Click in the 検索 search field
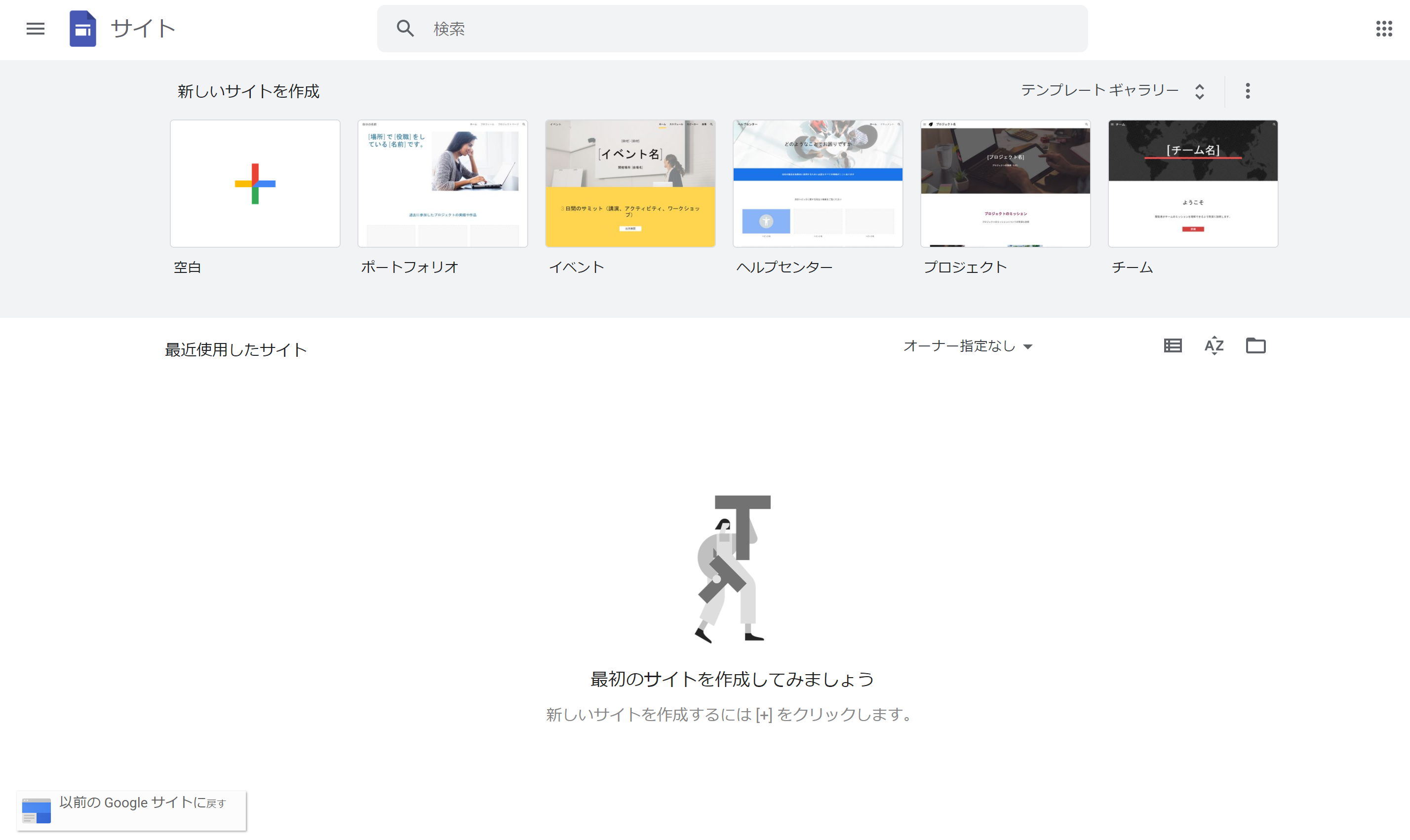This screenshot has width=1410, height=840. click(x=736, y=28)
